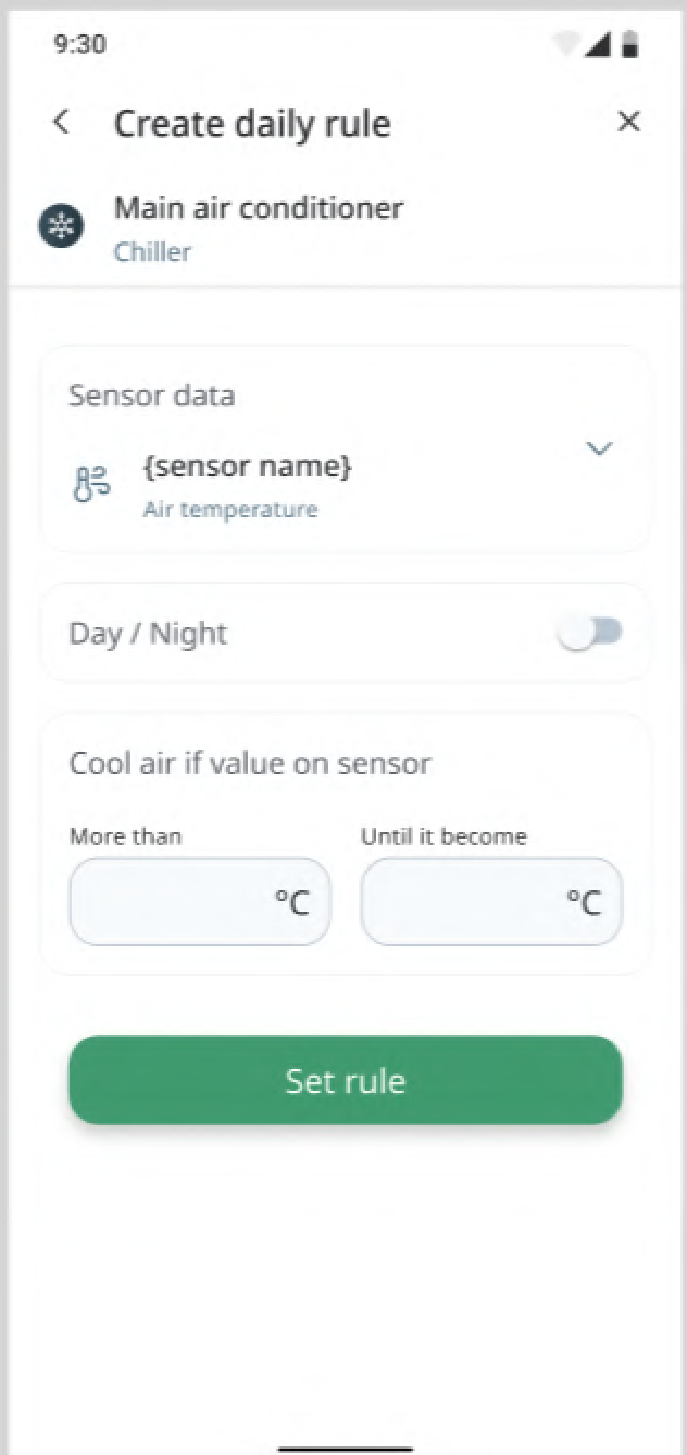Tap the bottom home indicator bar

click(344, 1447)
